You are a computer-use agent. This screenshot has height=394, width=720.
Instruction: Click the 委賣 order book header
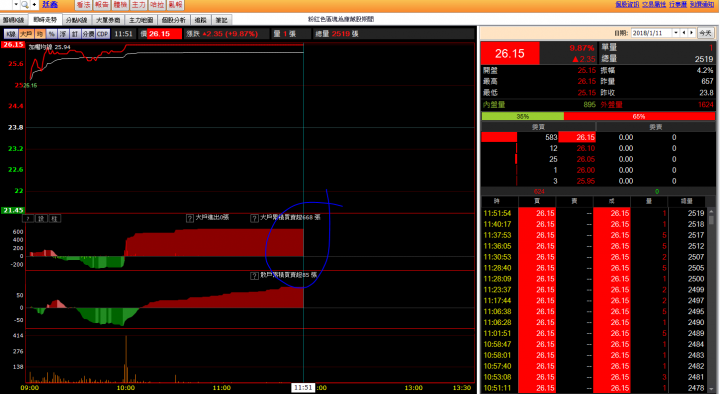pyautogui.click(x=655, y=127)
